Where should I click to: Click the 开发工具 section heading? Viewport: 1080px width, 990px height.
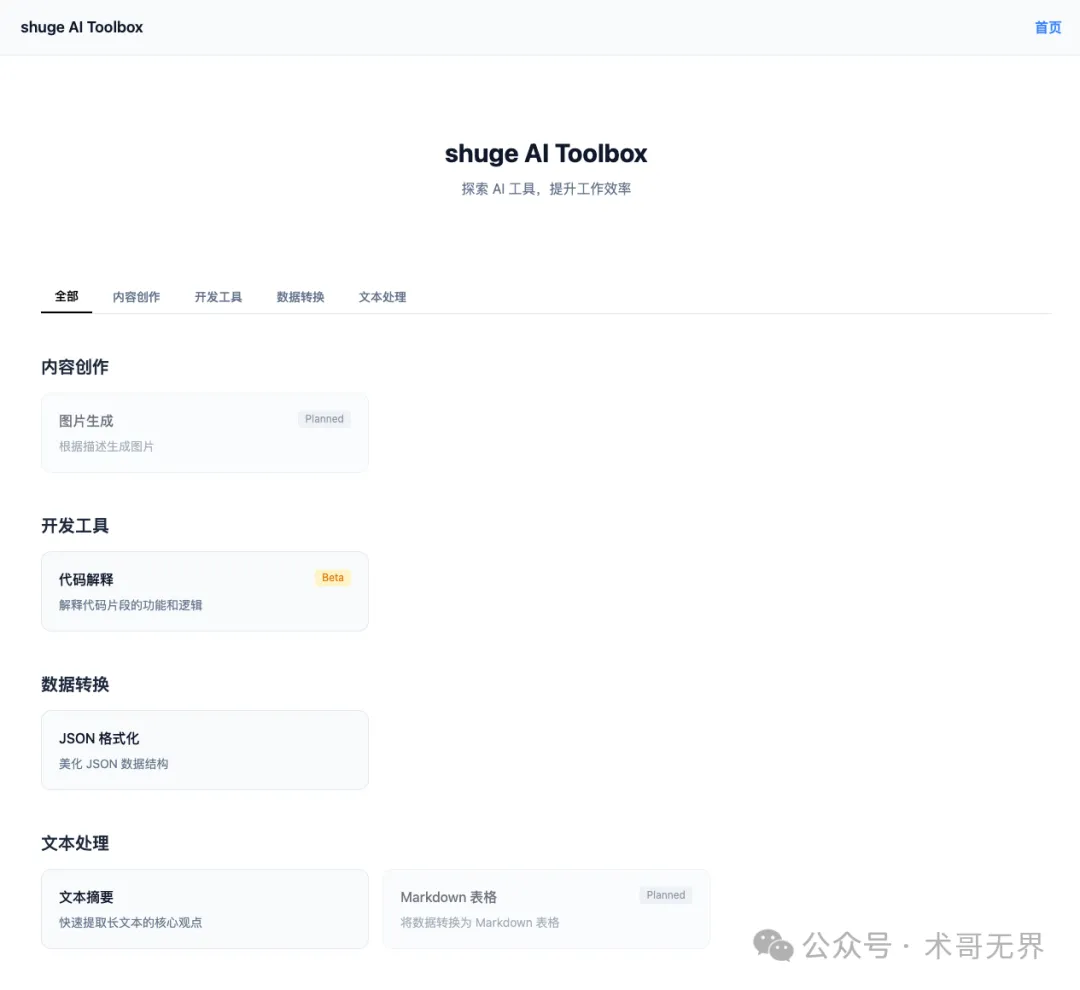(75, 526)
